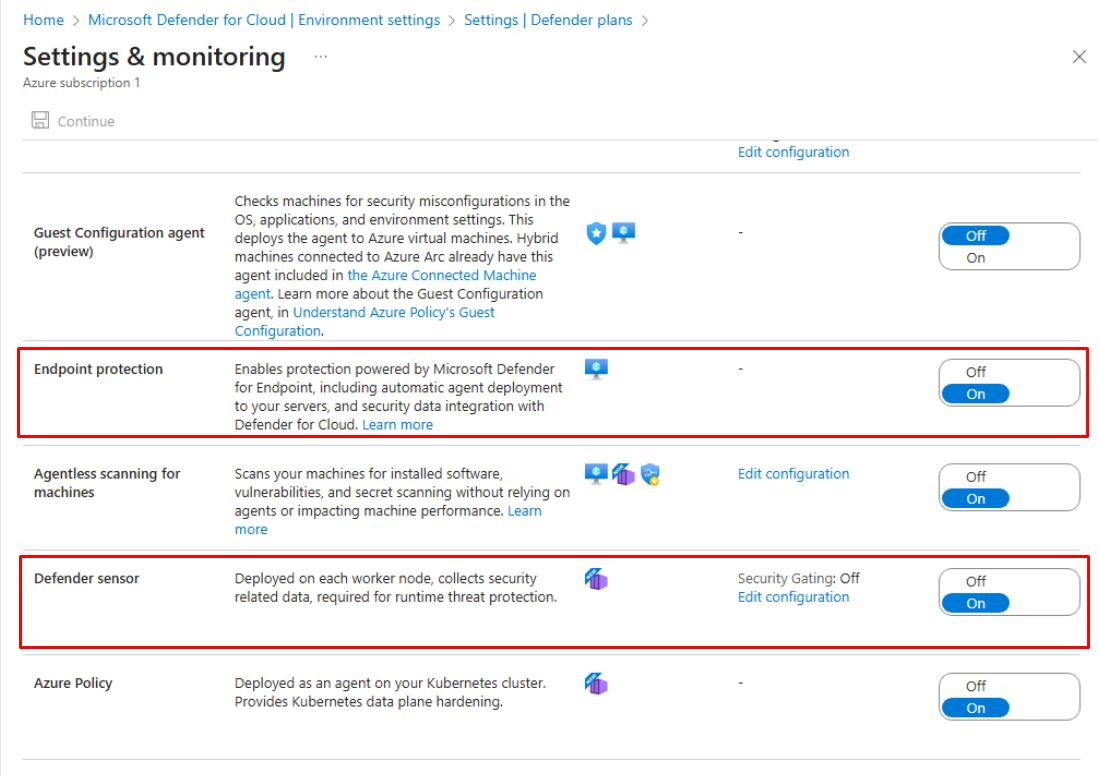Click Learn more in Endpoint protection description

pyautogui.click(x=397, y=425)
